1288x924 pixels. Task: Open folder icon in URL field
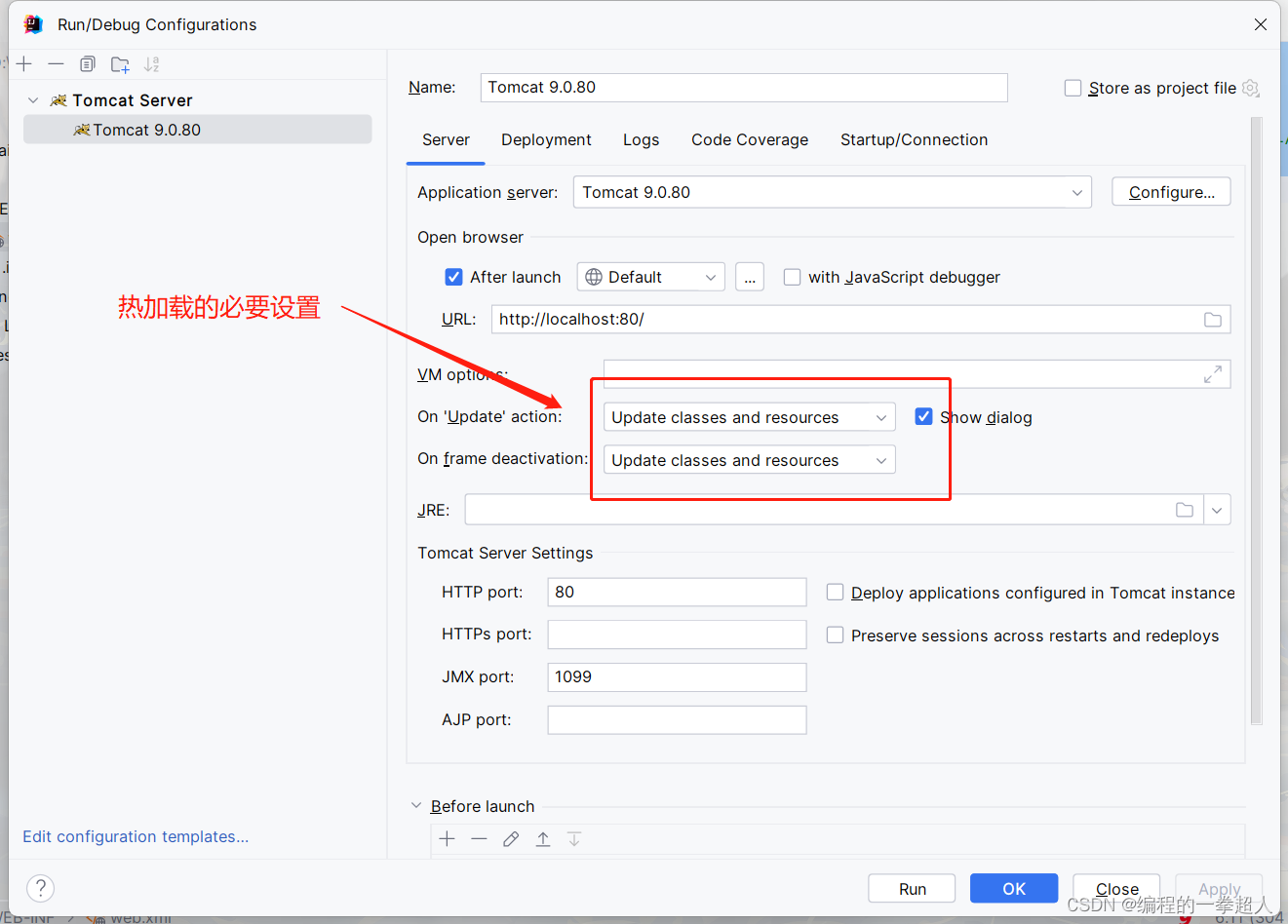tap(1213, 320)
